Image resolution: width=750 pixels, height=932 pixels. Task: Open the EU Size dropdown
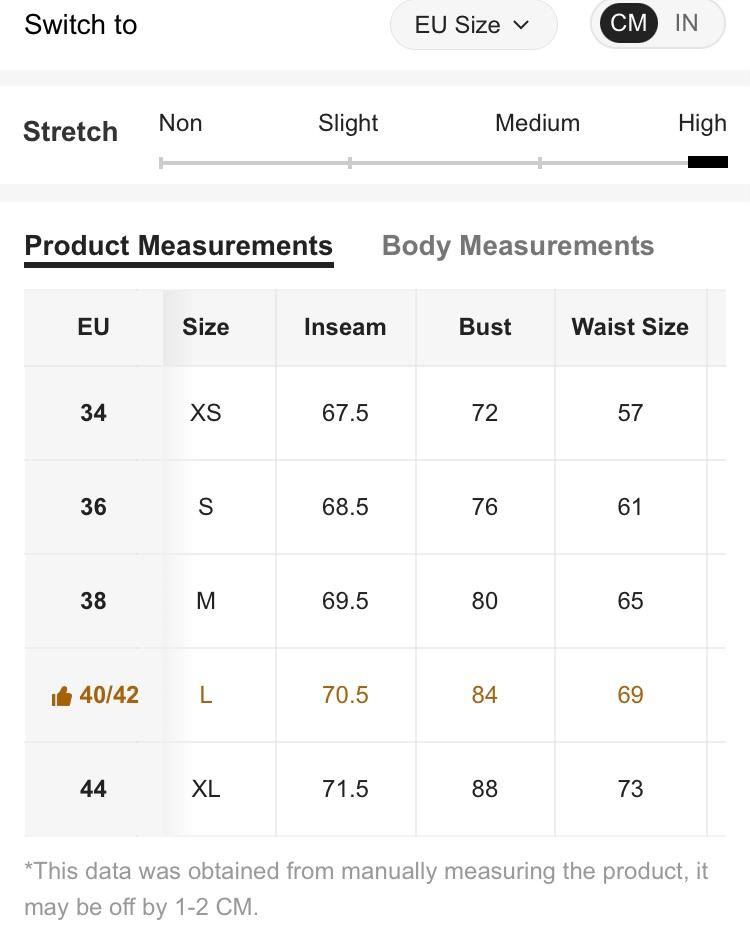472,25
